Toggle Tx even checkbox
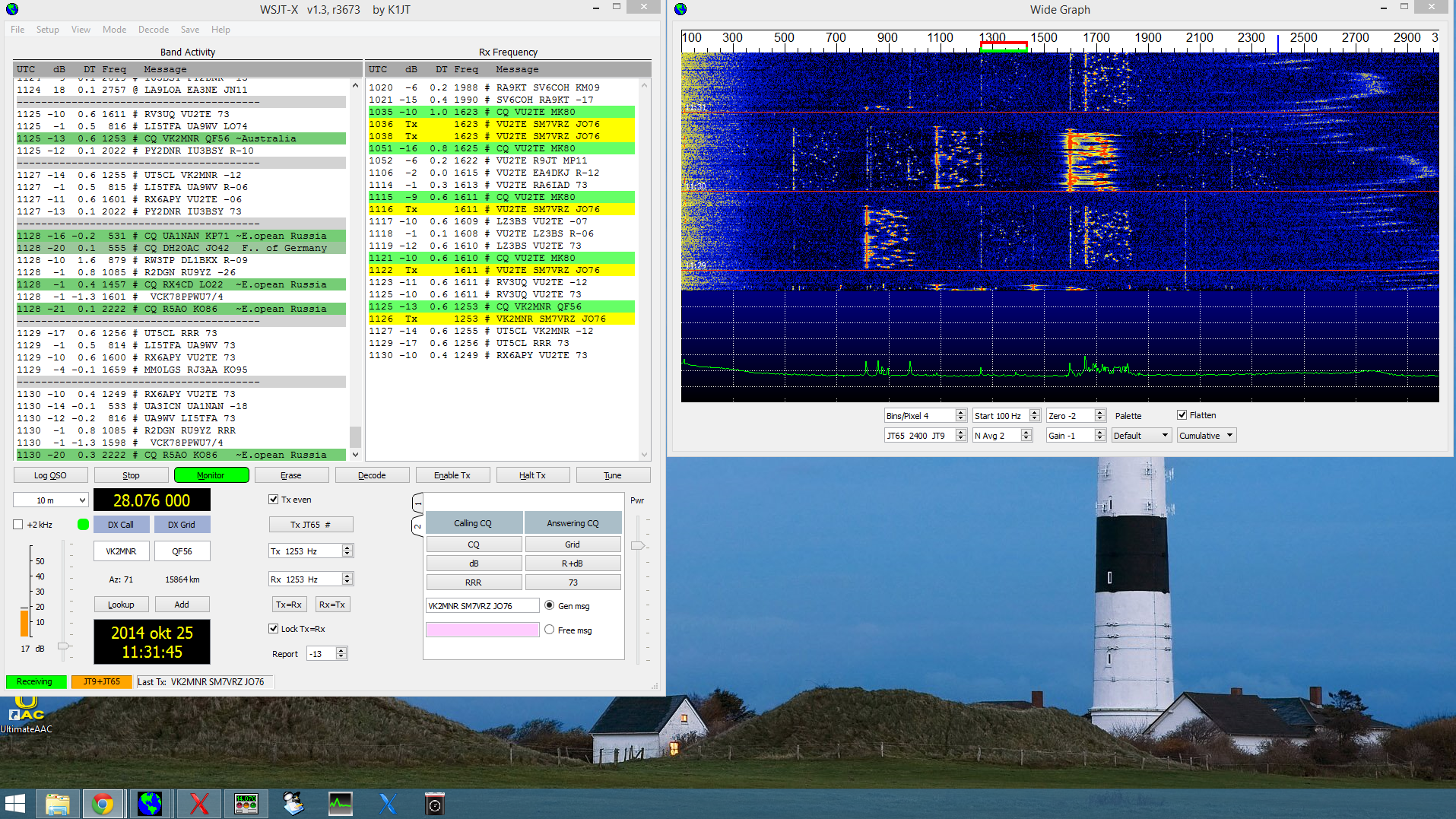The image size is (1456, 819). tap(274, 500)
